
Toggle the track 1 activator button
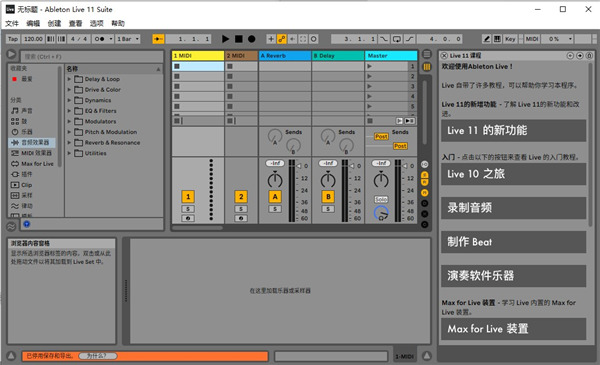188,197
